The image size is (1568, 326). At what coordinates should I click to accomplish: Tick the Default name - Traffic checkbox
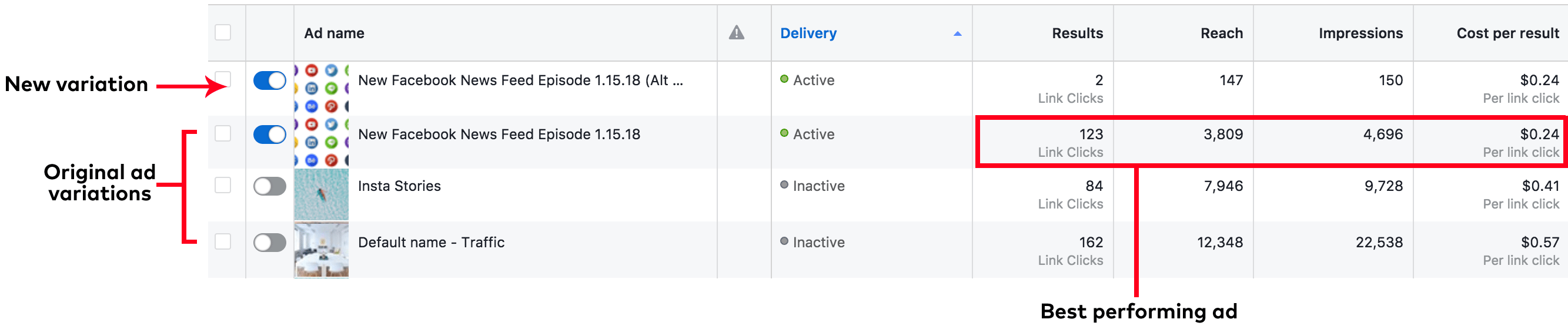tap(223, 241)
